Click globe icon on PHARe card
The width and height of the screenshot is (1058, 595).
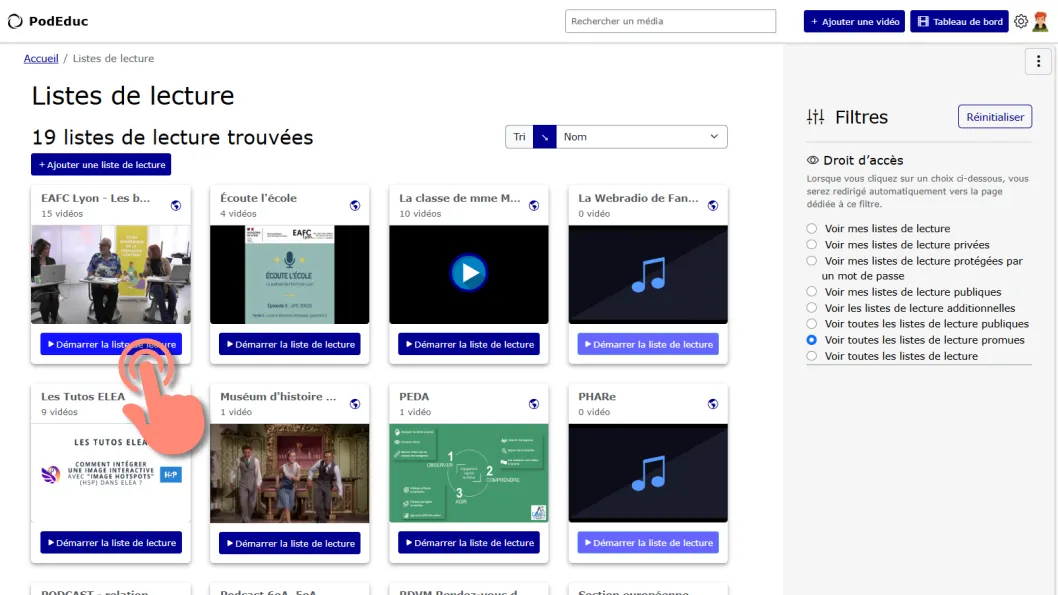pos(713,404)
